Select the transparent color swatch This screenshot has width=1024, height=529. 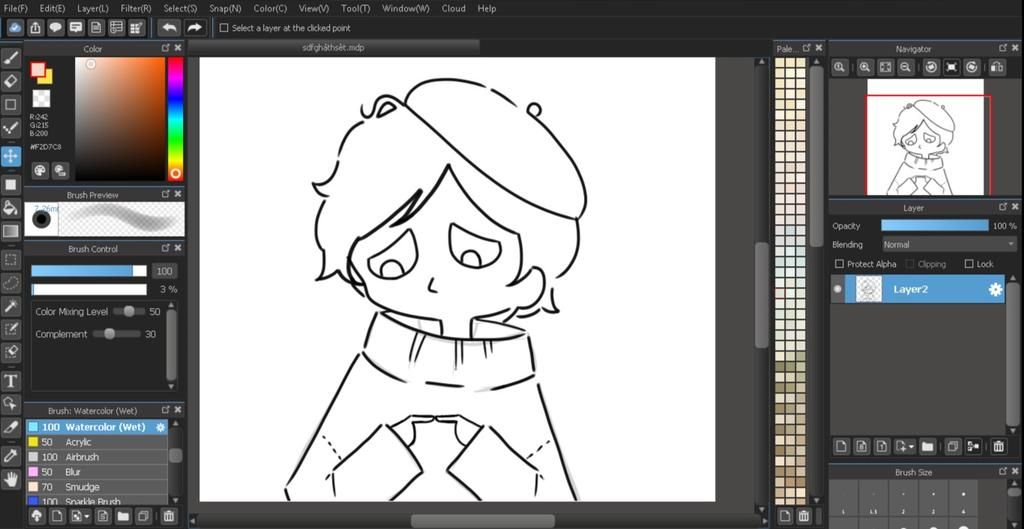[41, 99]
